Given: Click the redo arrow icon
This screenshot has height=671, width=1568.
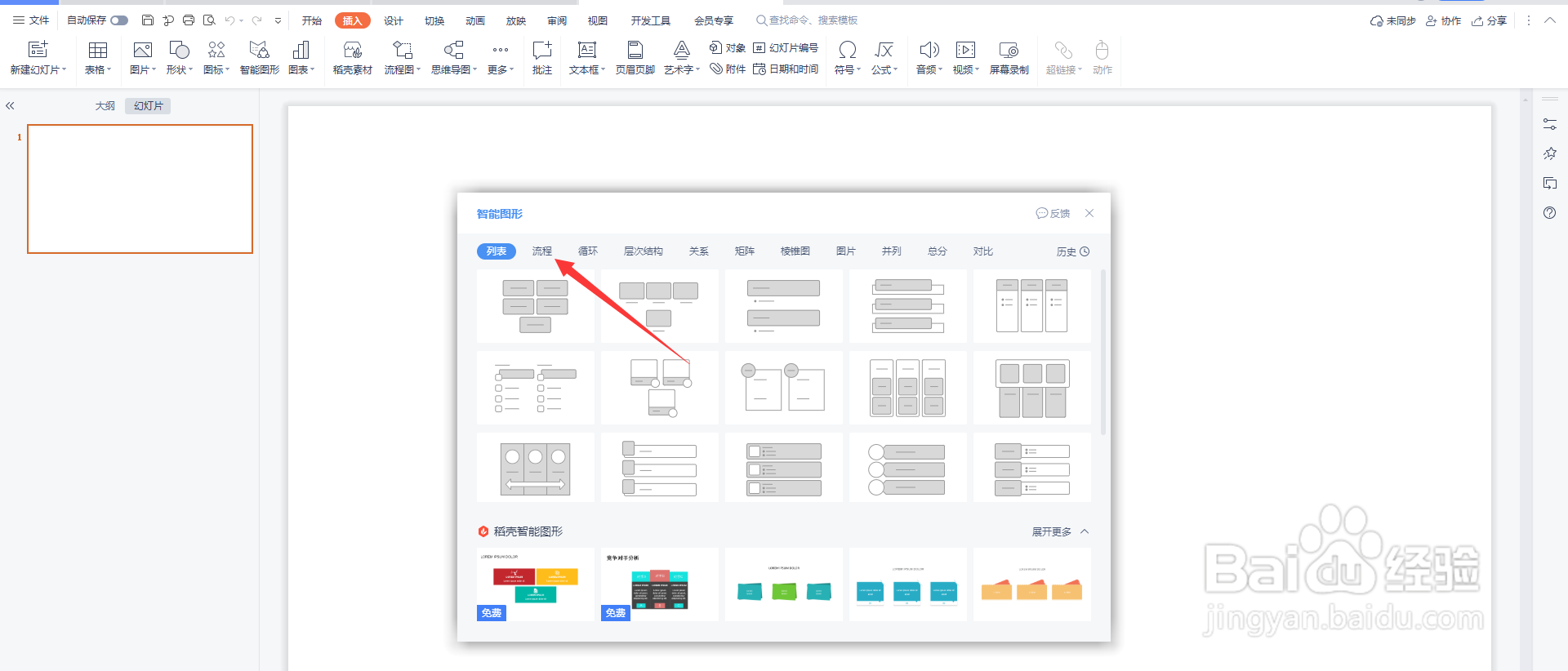Looking at the screenshot, I should [x=257, y=20].
